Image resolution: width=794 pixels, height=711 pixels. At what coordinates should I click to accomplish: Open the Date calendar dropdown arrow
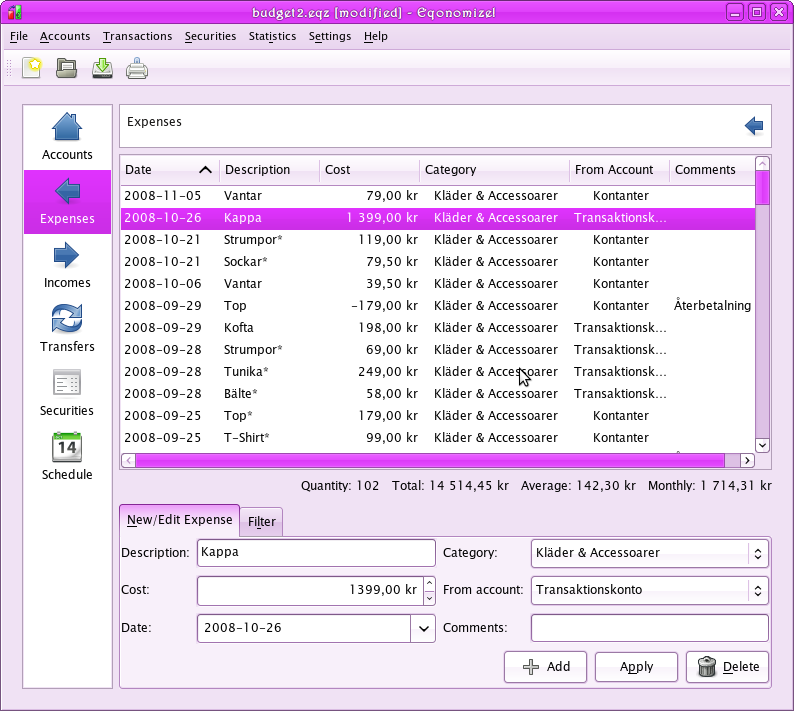pos(423,628)
